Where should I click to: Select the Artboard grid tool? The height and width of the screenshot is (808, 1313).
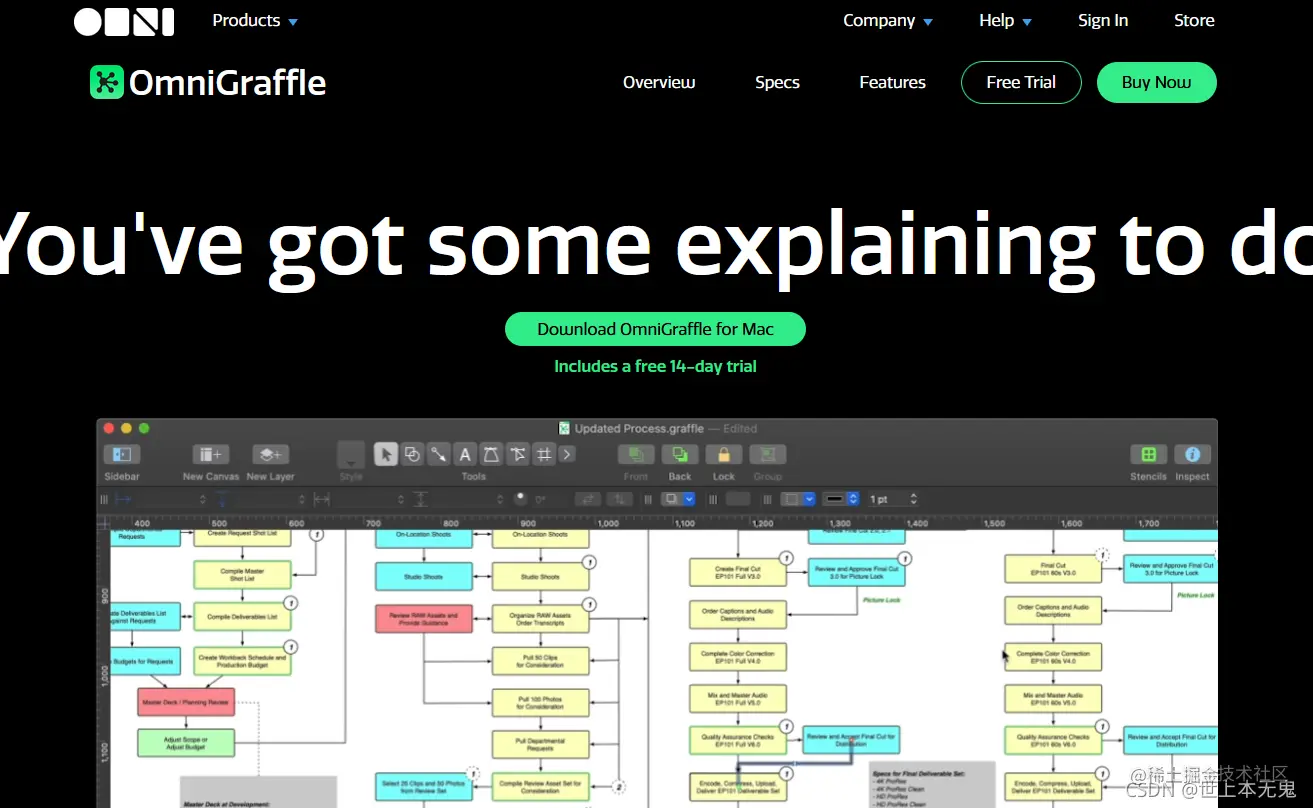[x=543, y=454]
